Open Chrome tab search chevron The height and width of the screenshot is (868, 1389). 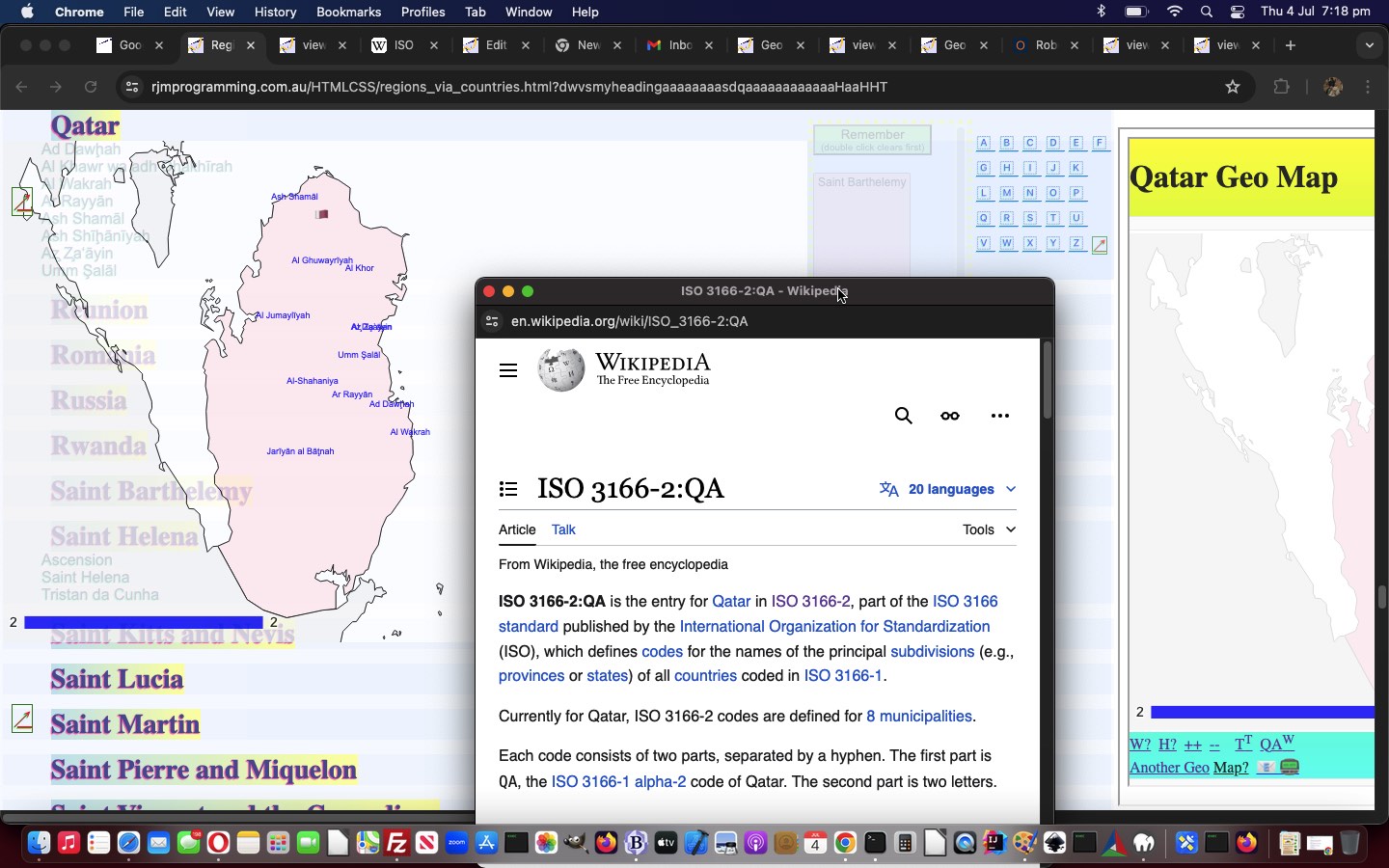(x=1369, y=45)
